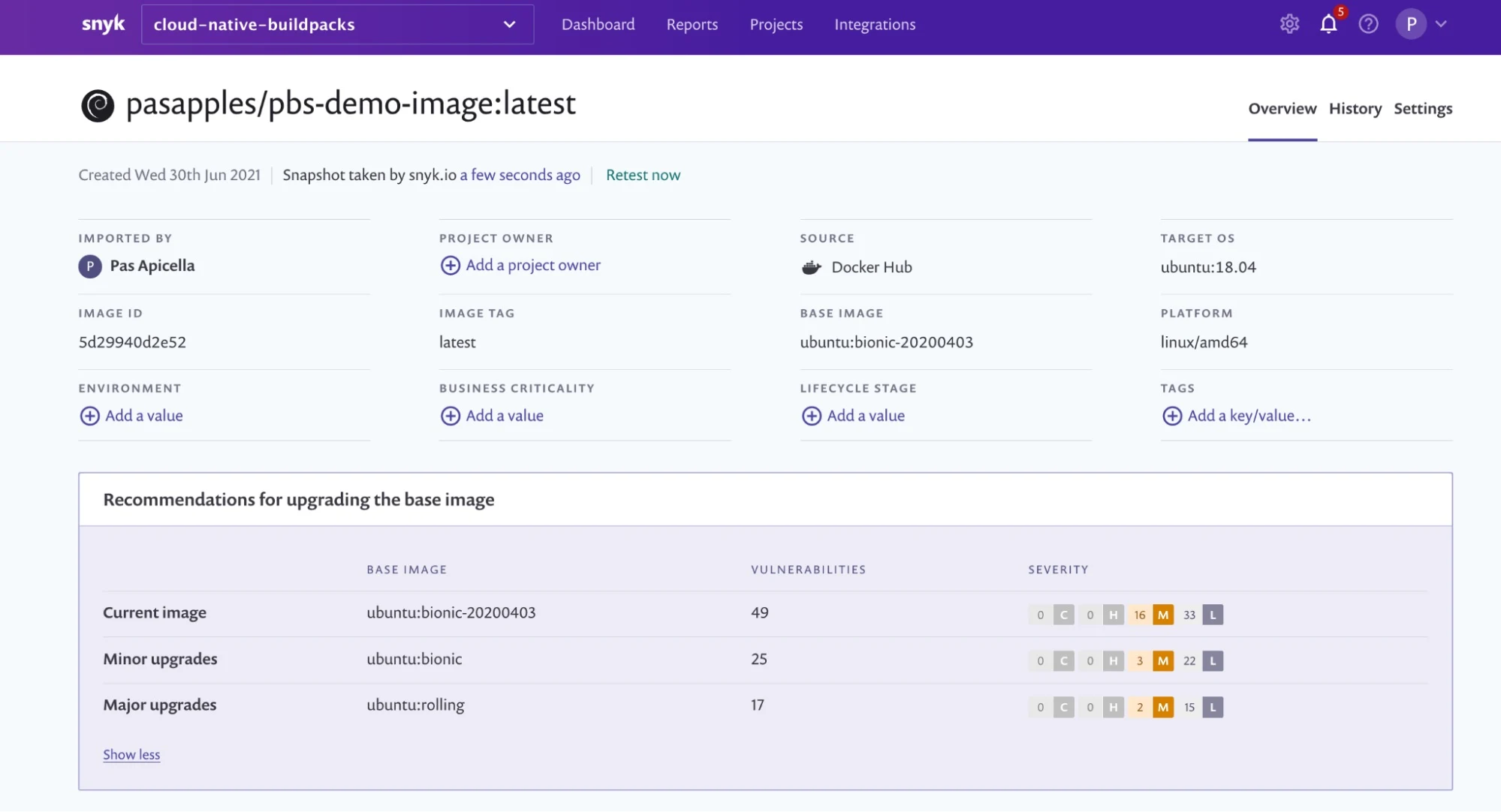1501x812 pixels.
Task: Click High severity badge in Minor upgrades row
Action: pos(1113,660)
